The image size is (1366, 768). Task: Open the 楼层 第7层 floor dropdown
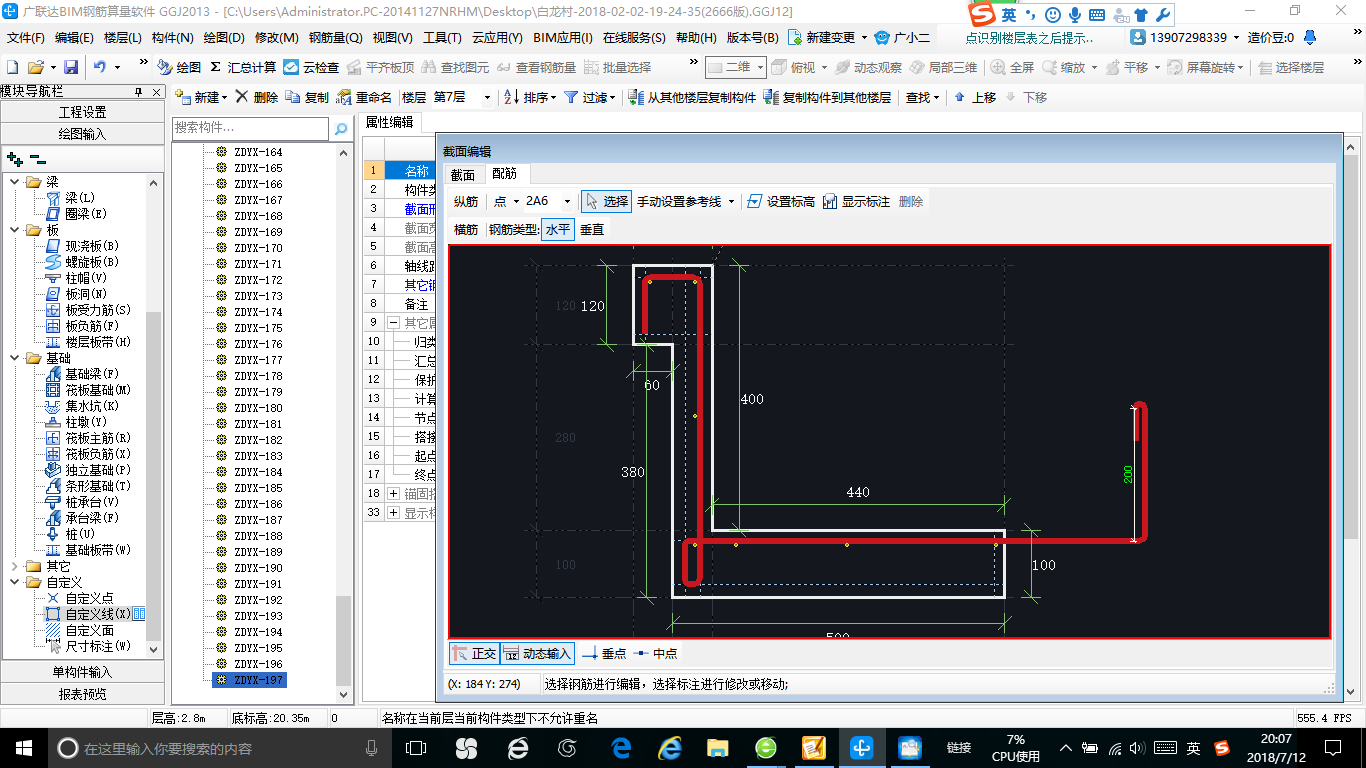(x=487, y=97)
